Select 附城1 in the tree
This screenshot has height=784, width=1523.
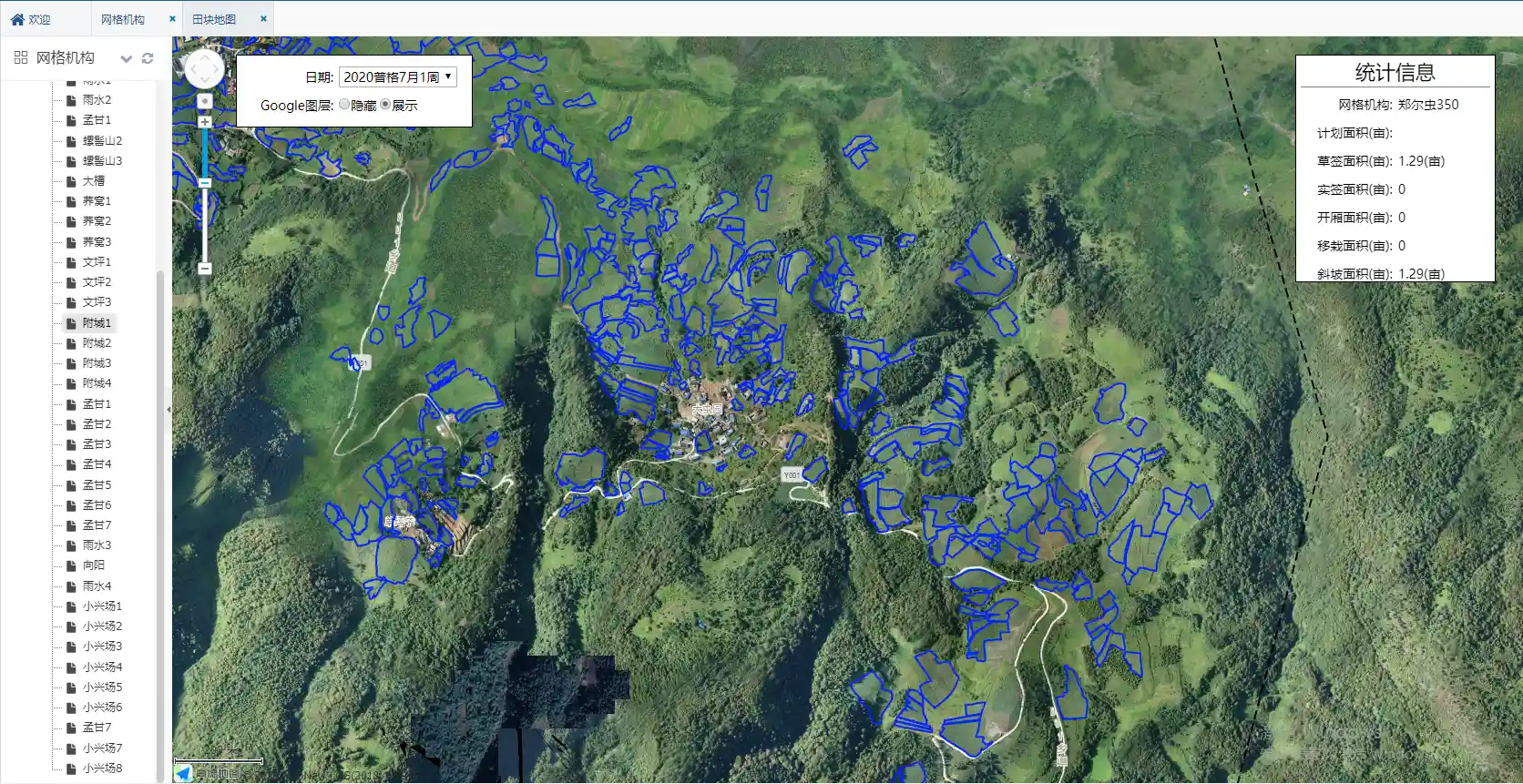tap(97, 323)
